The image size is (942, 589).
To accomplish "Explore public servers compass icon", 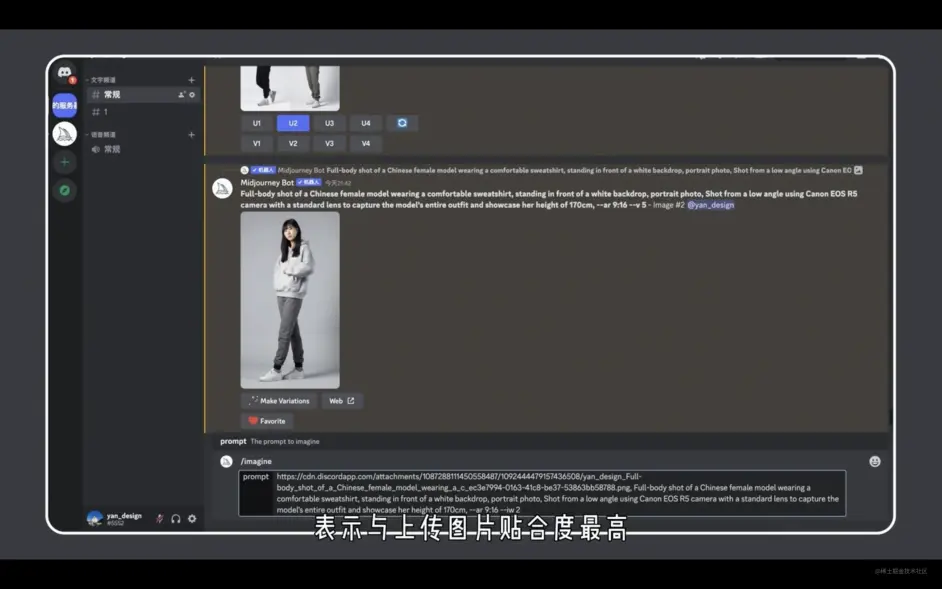I will coord(64,191).
